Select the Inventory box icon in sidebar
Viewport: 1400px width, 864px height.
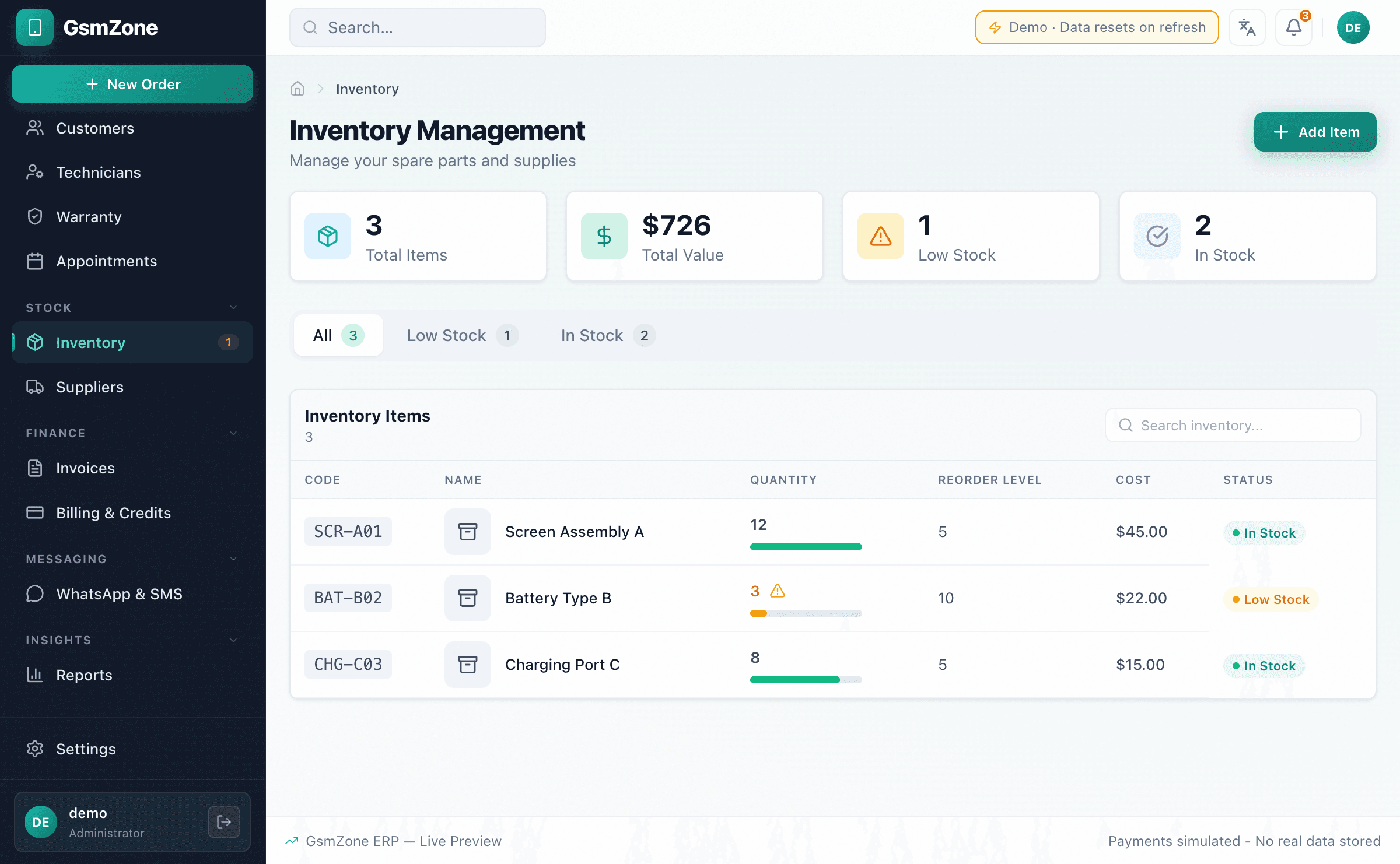(35, 342)
